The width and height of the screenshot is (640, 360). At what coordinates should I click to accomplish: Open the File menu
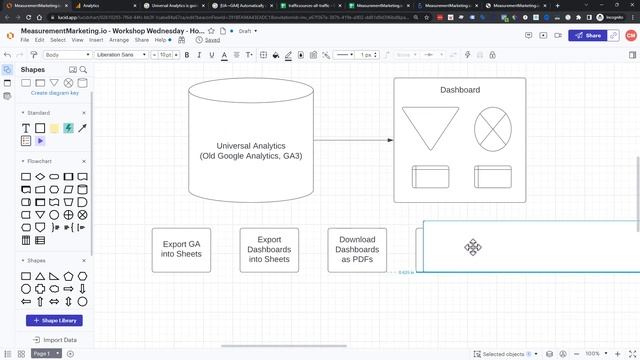click(x=25, y=40)
